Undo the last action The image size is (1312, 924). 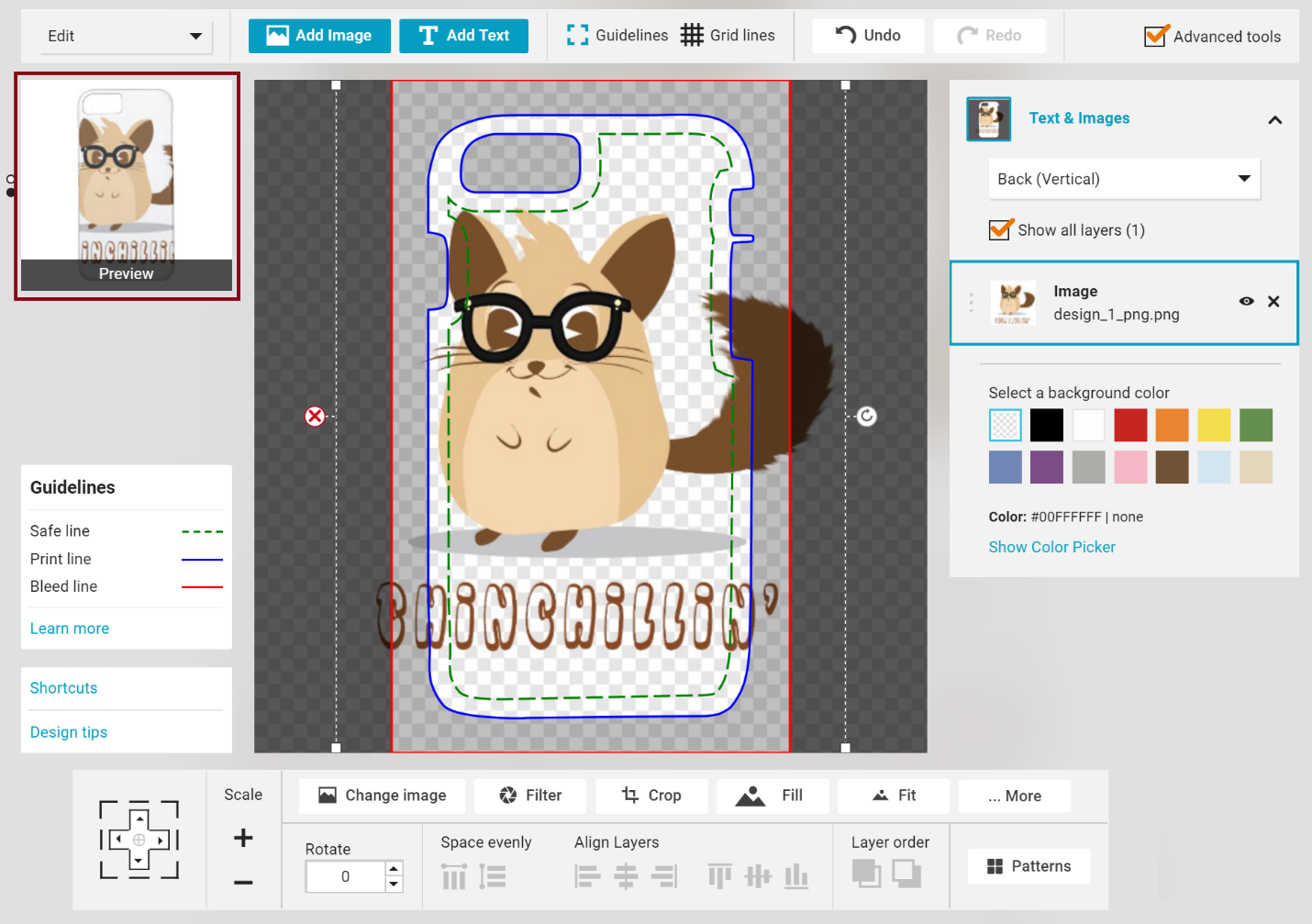[868, 36]
